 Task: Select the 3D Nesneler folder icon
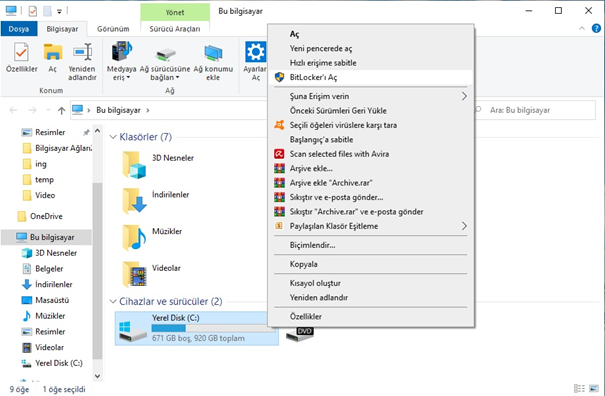pos(134,165)
